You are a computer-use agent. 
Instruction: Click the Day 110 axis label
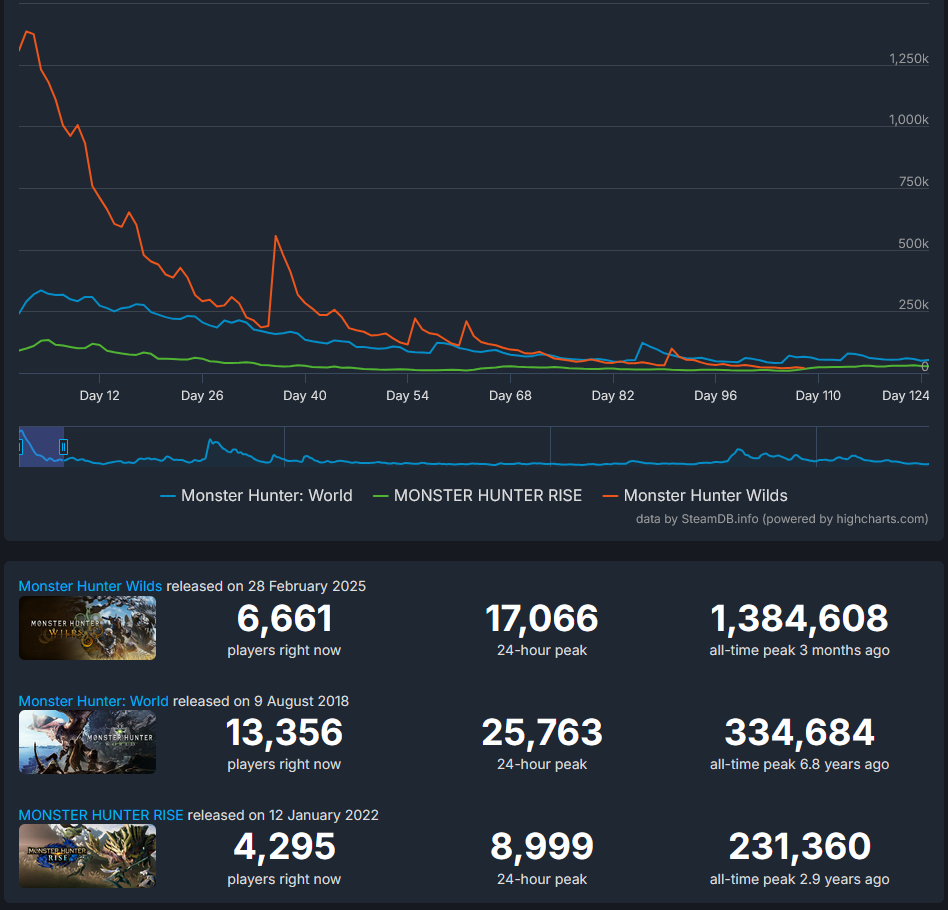point(818,395)
